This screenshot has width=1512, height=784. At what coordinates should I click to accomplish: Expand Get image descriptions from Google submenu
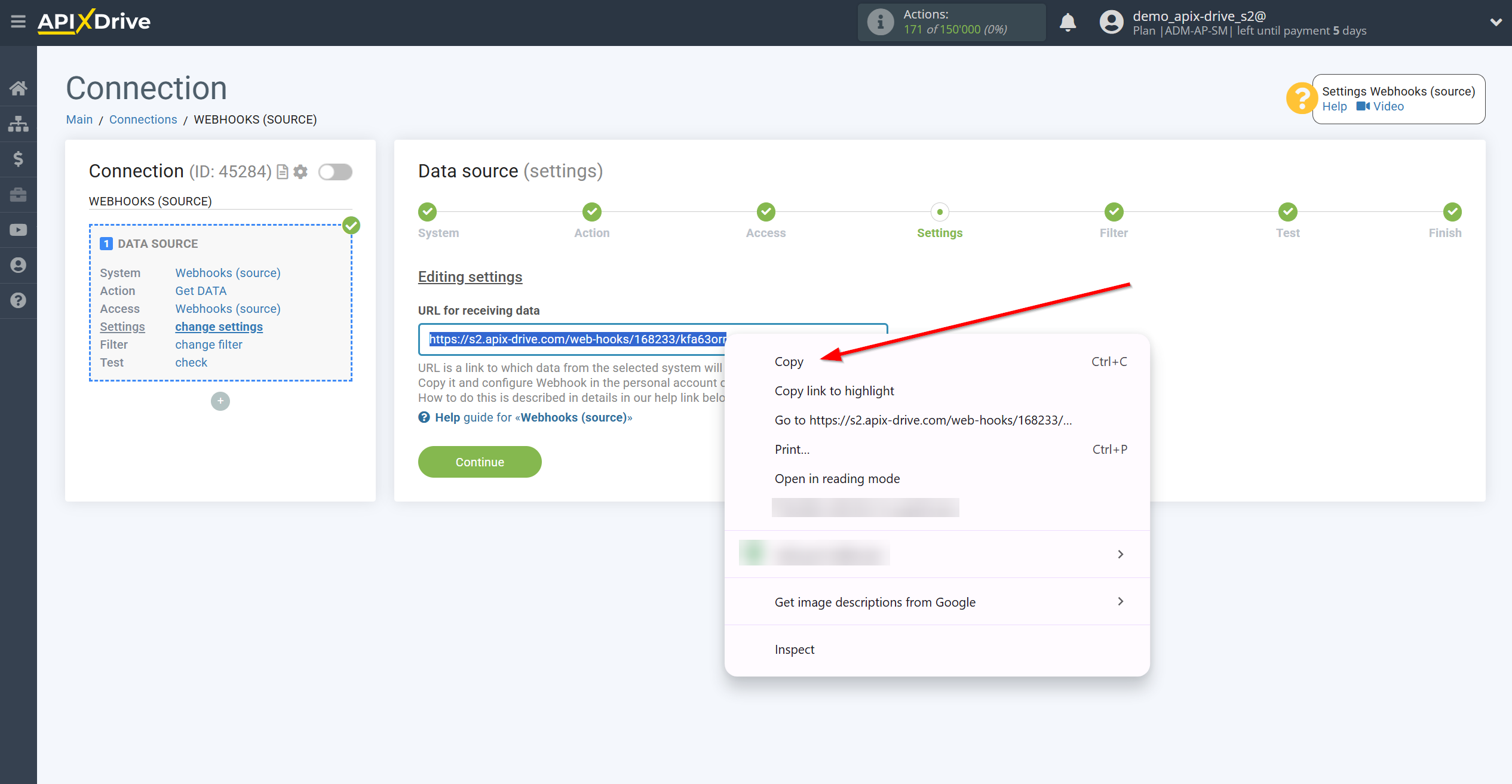coord(937,602)
